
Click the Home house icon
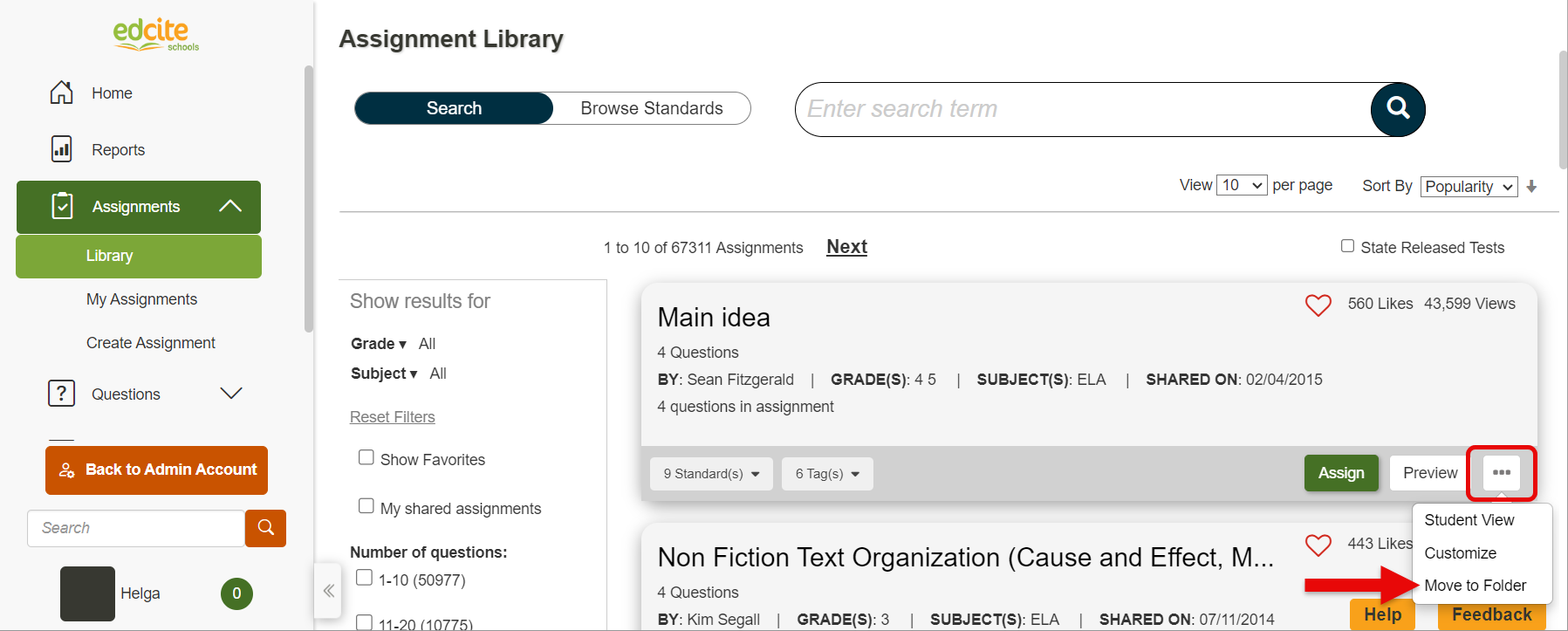(61, 93)
